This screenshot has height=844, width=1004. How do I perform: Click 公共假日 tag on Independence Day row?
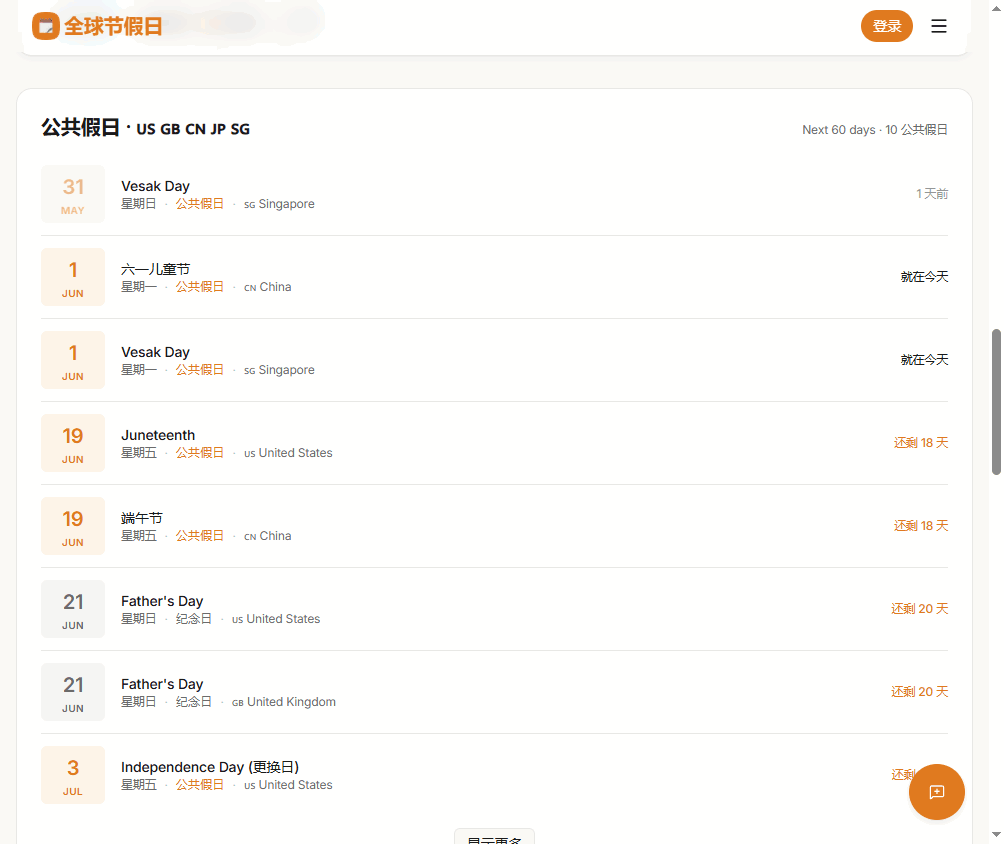point(200,784)
